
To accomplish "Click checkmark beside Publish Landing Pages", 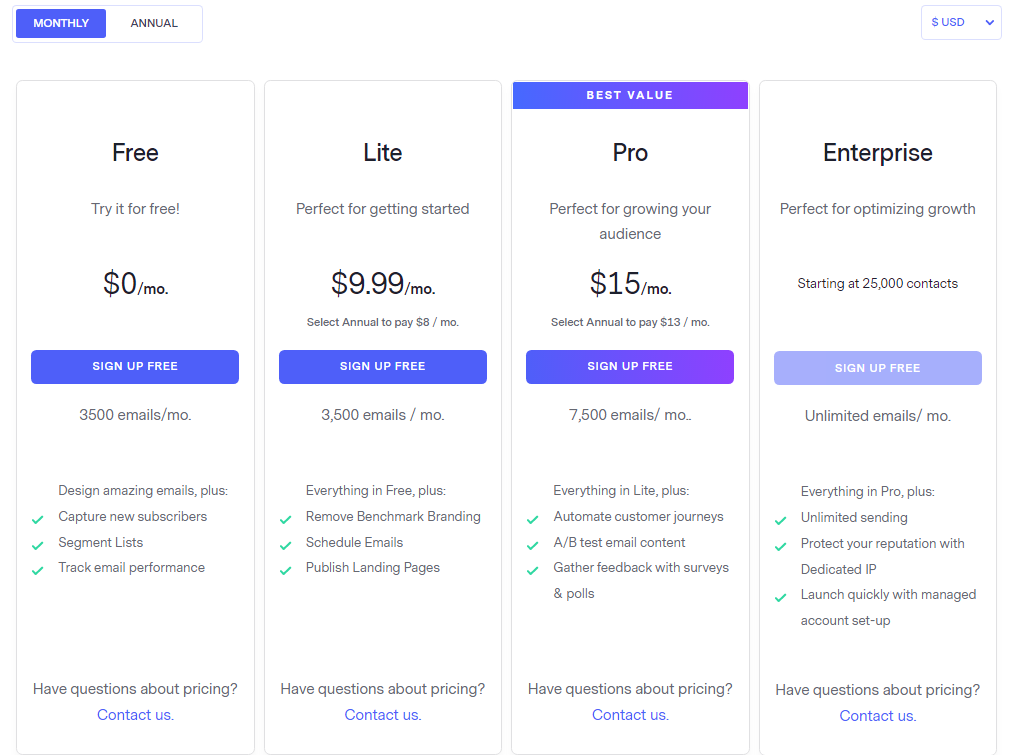I will click(285, 570).
